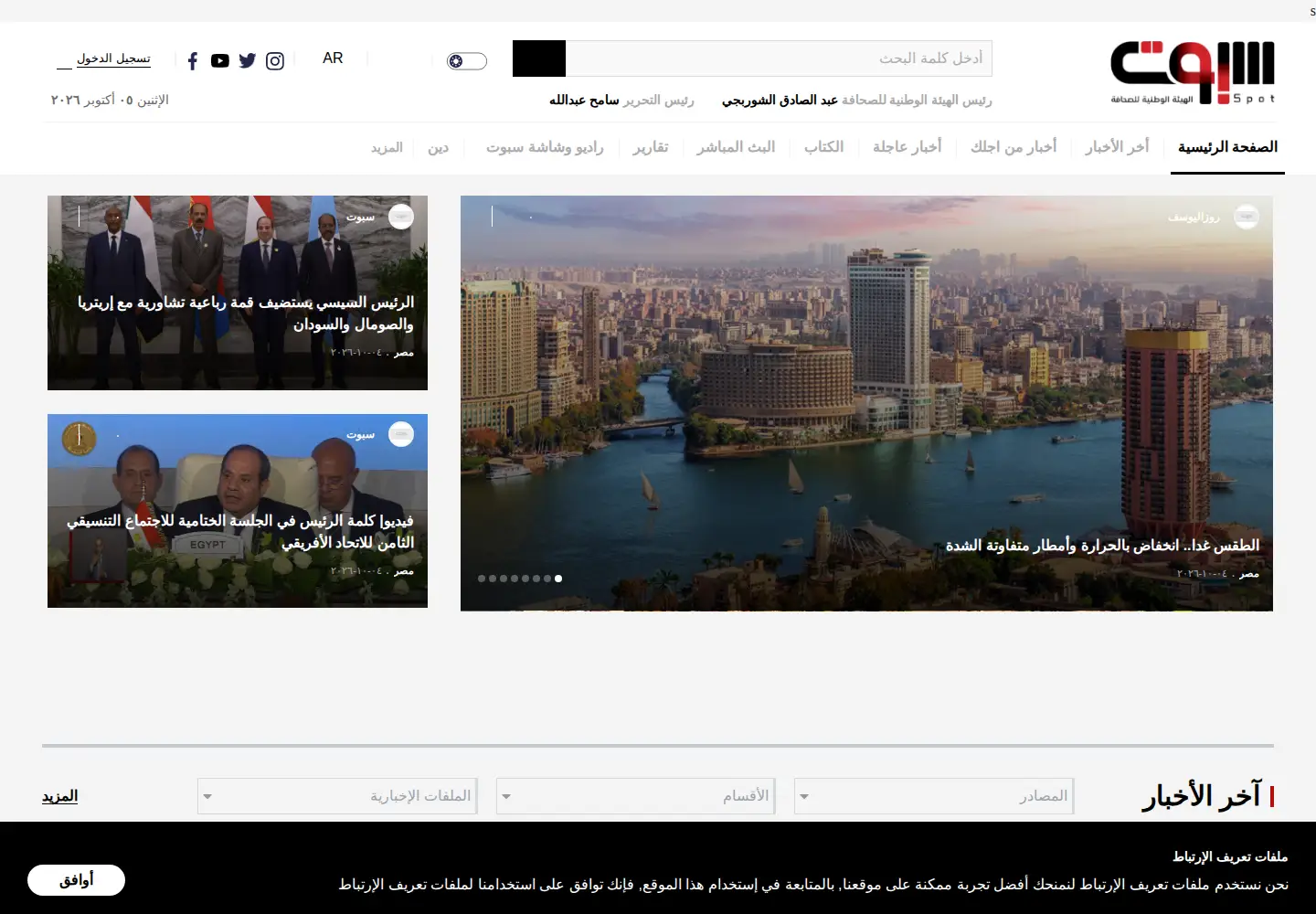This screenshot has height=914, width=1316.
Task: Select the الكتاب navigation item
Action: 823,147
